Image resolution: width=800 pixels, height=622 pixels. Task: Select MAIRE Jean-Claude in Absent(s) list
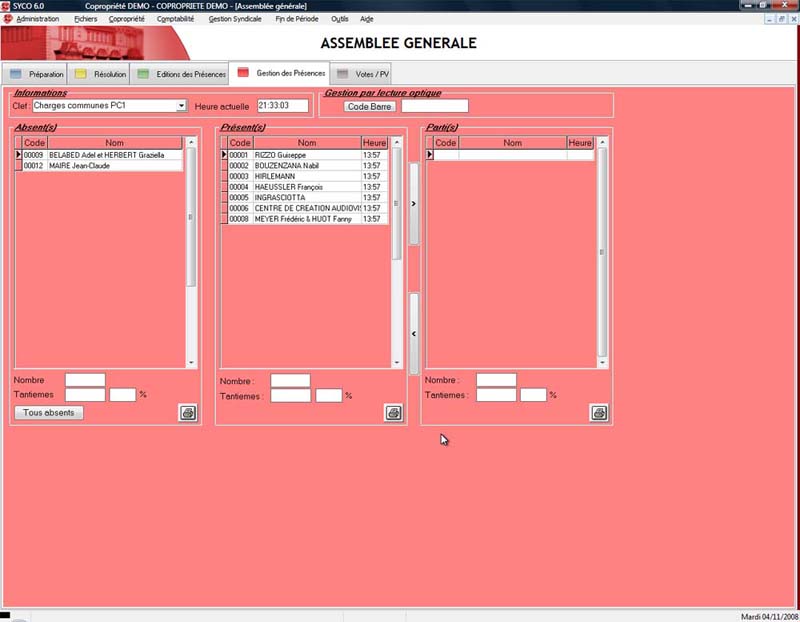coord(100,166)
